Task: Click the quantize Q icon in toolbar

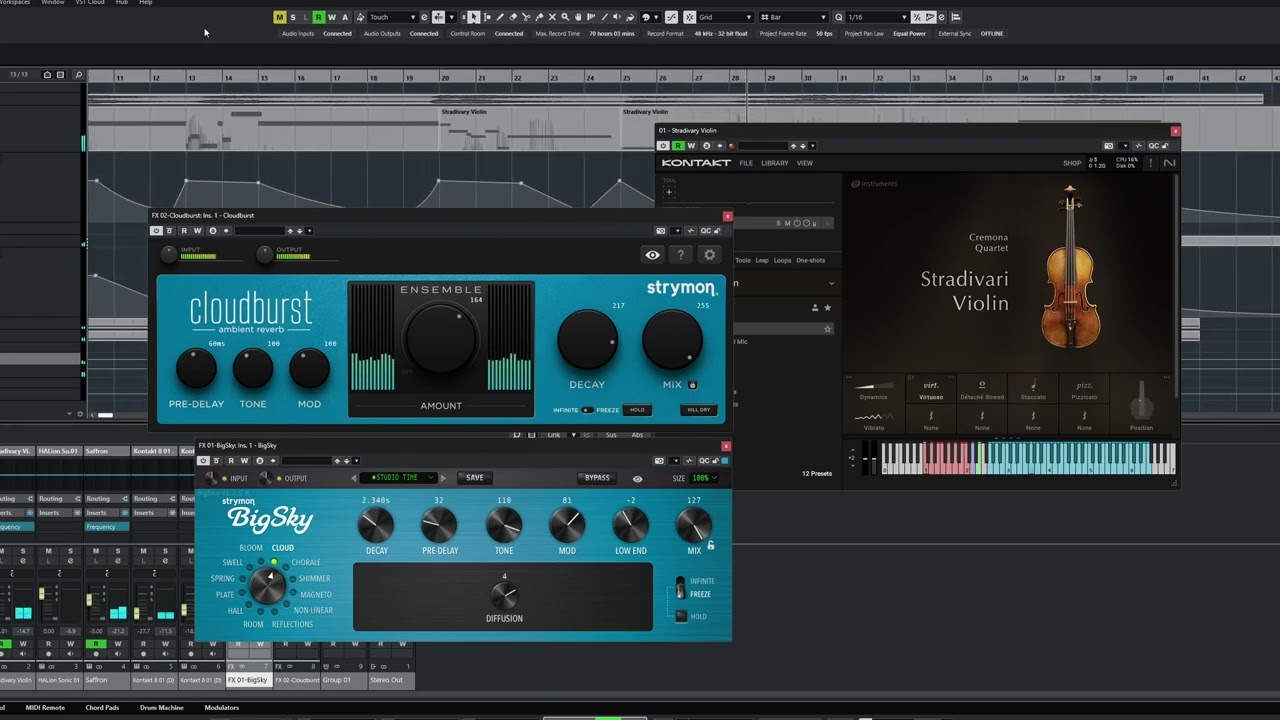Action: click(x=839, y=17)
